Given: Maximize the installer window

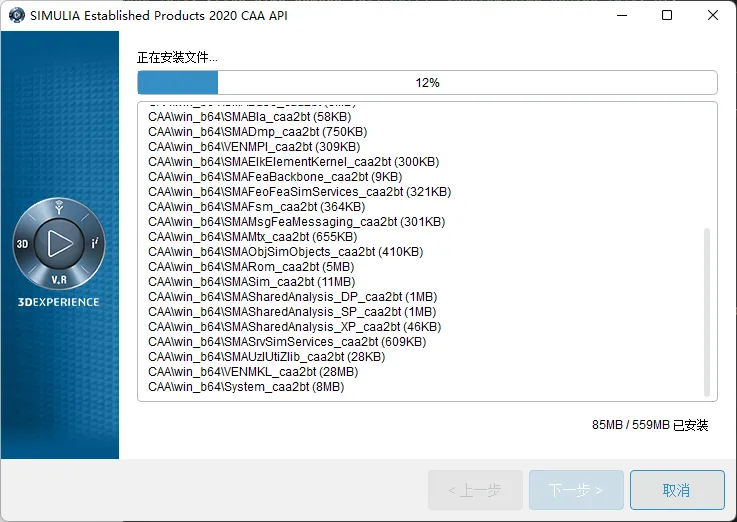Looking at the screenshot, I should 666,15.
